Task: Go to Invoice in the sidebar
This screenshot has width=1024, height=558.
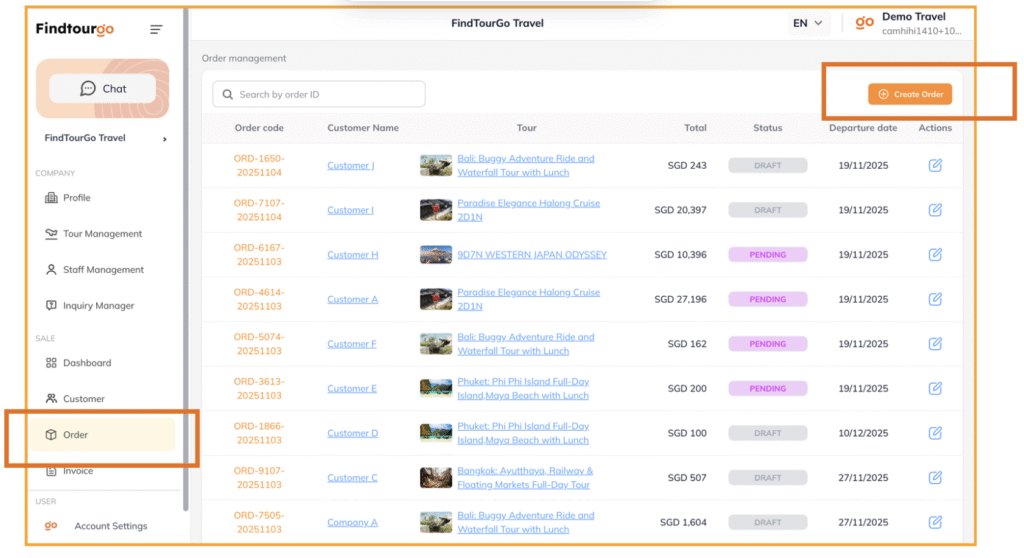Action: click(x=78, y=471)
